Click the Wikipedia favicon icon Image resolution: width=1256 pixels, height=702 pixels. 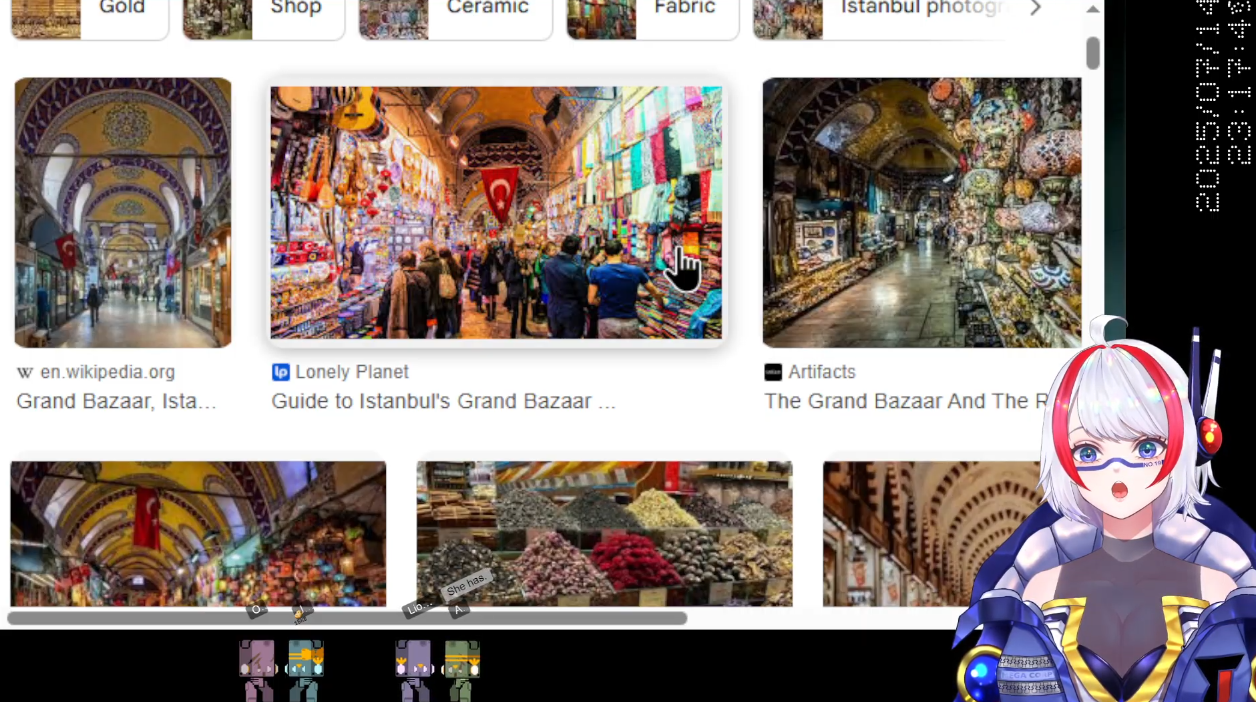[x=25, y=372]
